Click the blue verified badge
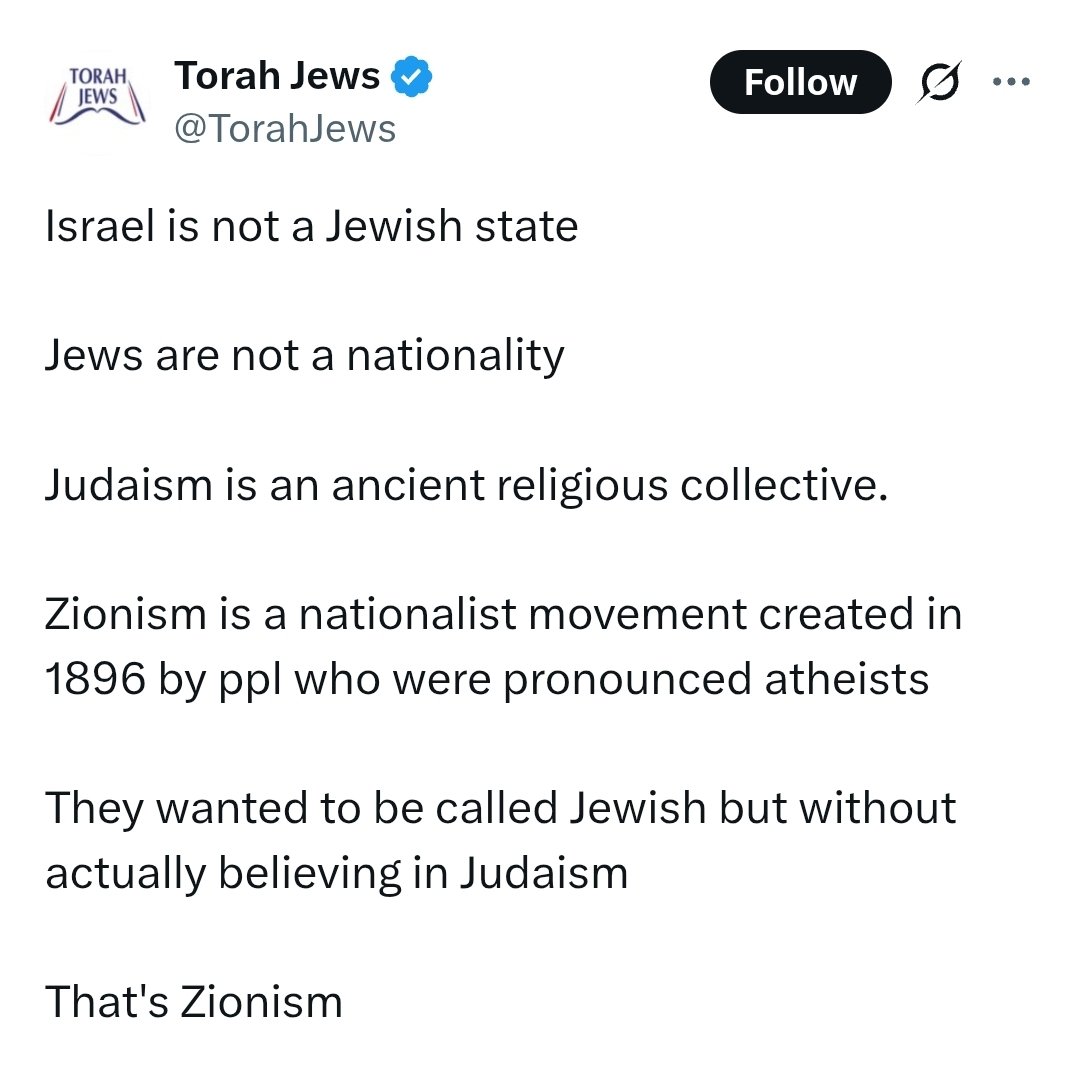The width and height of the screenshot is (1079, 1071). point(411,77)
